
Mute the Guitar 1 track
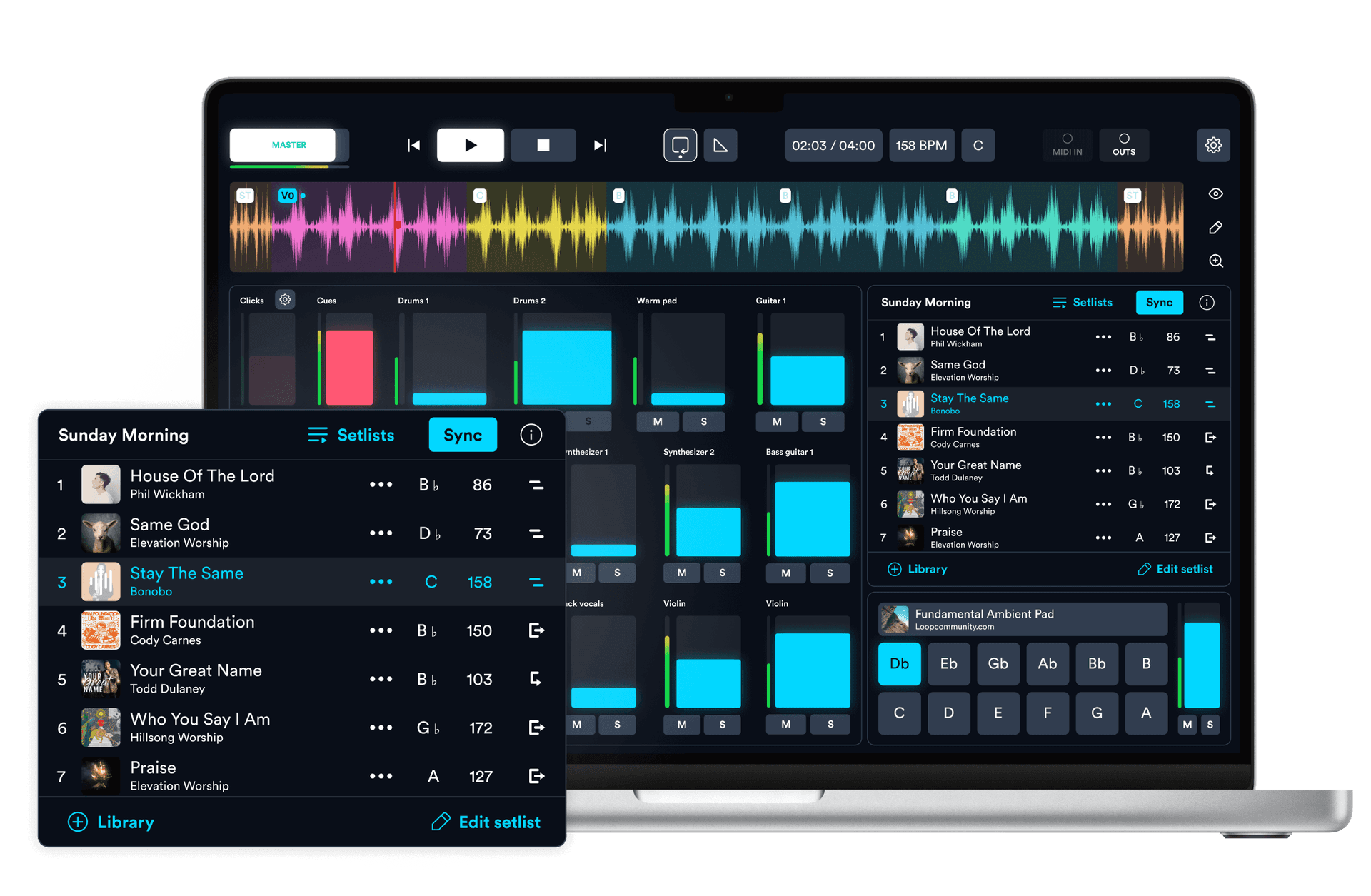(x=777, y=422)
